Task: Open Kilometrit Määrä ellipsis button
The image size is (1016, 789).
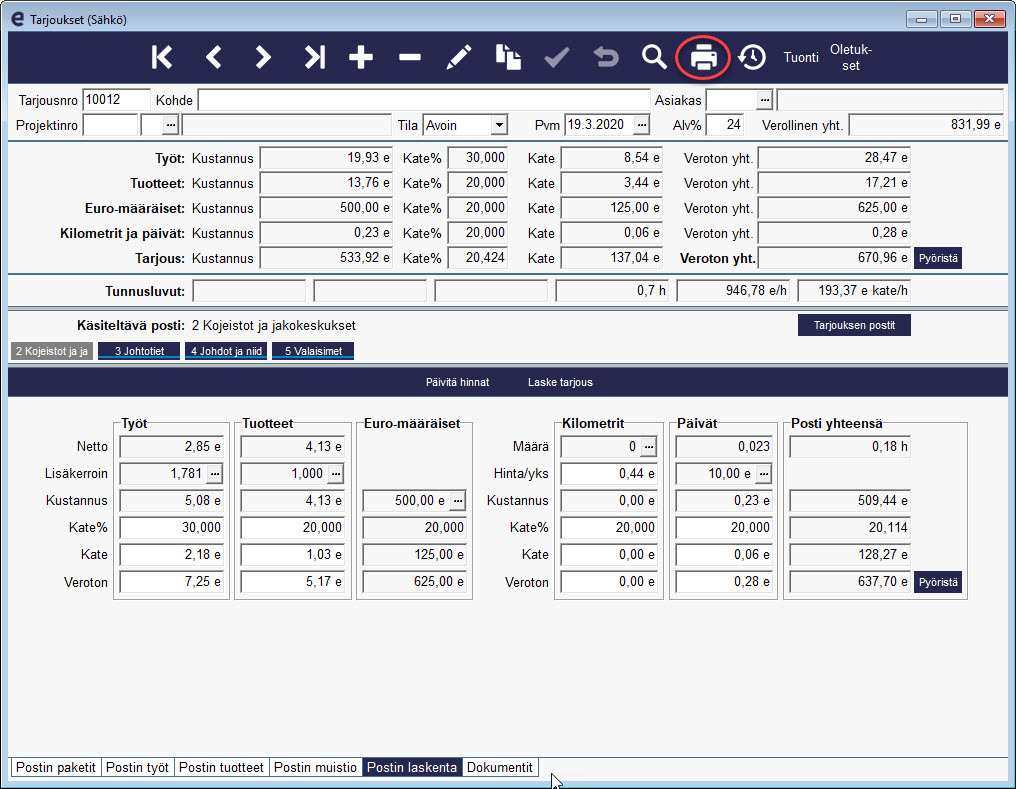Action: pyautogui.click(x=649, y=446)
